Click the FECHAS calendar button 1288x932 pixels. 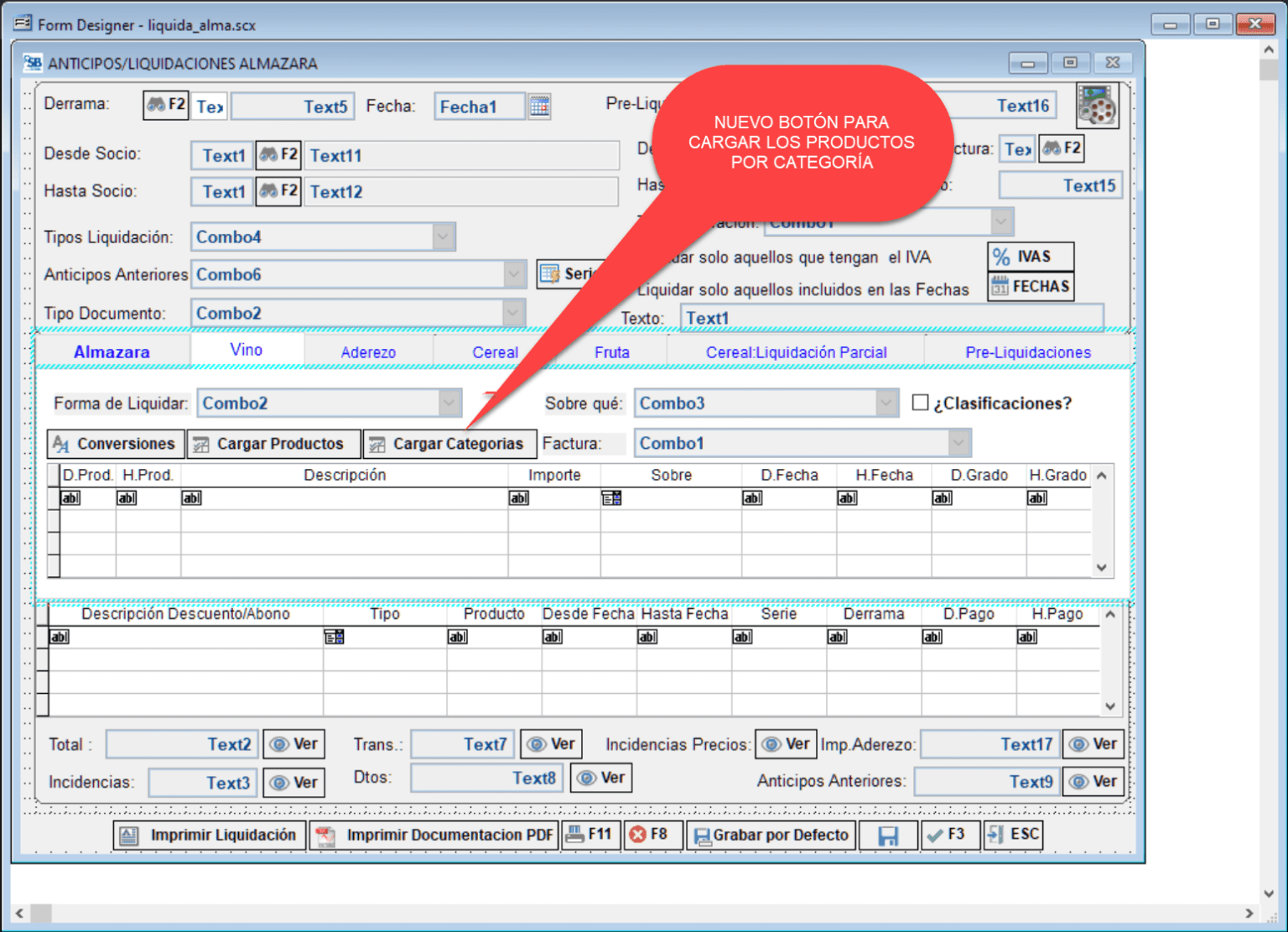point(1030,287)
